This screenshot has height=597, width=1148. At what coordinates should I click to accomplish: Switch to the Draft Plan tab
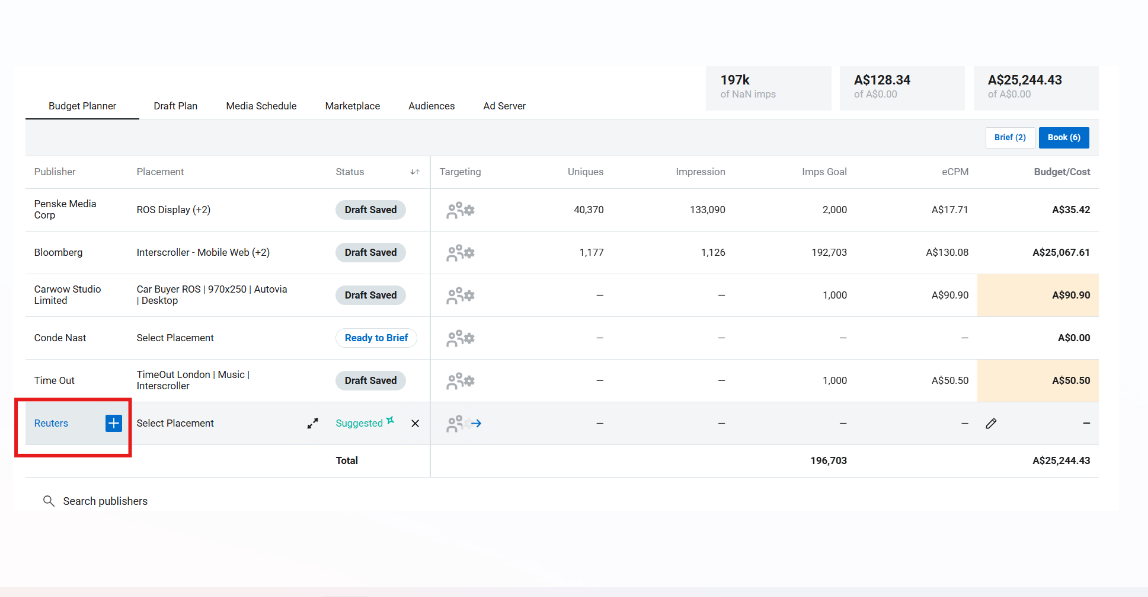175,106
